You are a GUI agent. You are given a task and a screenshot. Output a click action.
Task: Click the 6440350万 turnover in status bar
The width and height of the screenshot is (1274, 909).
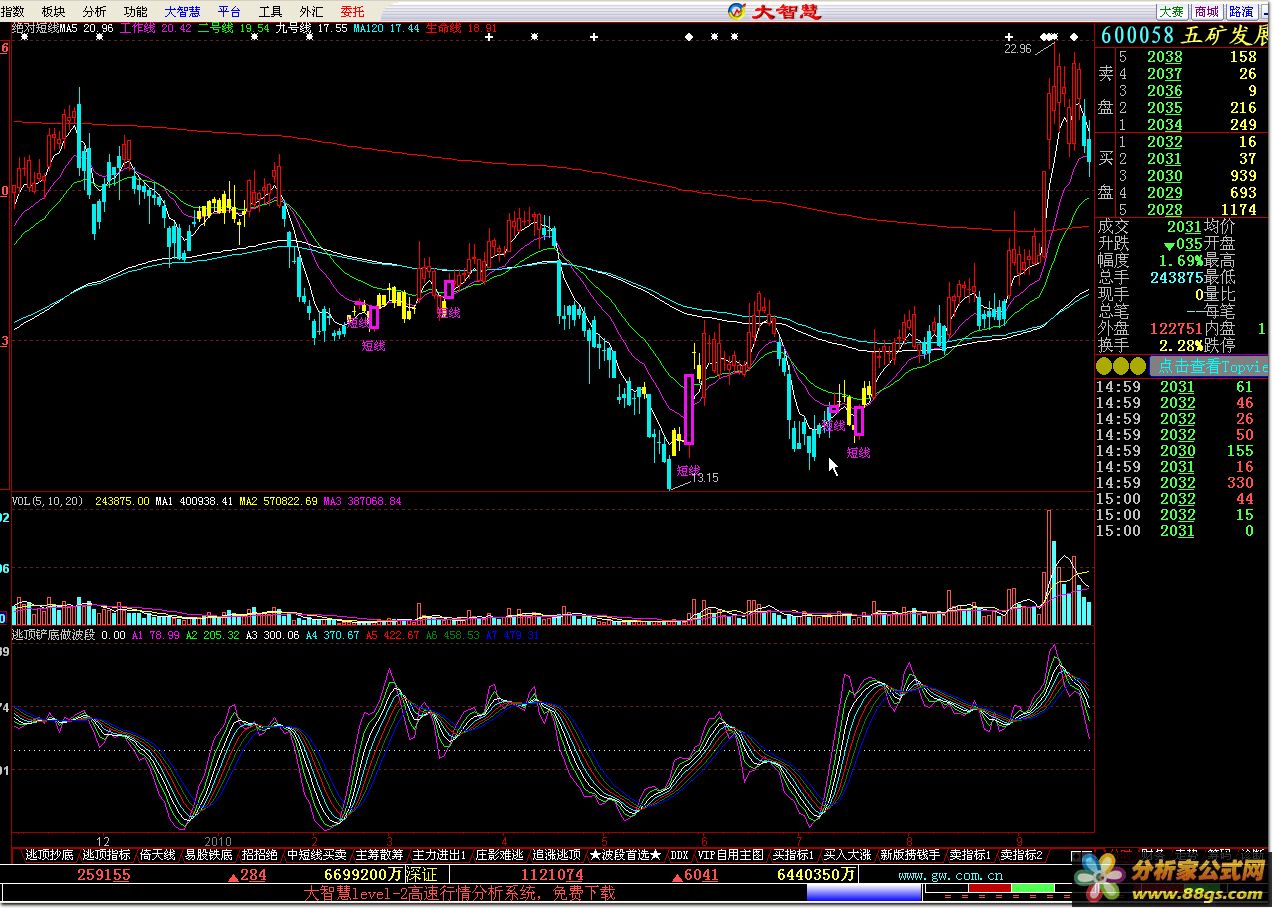817,875
